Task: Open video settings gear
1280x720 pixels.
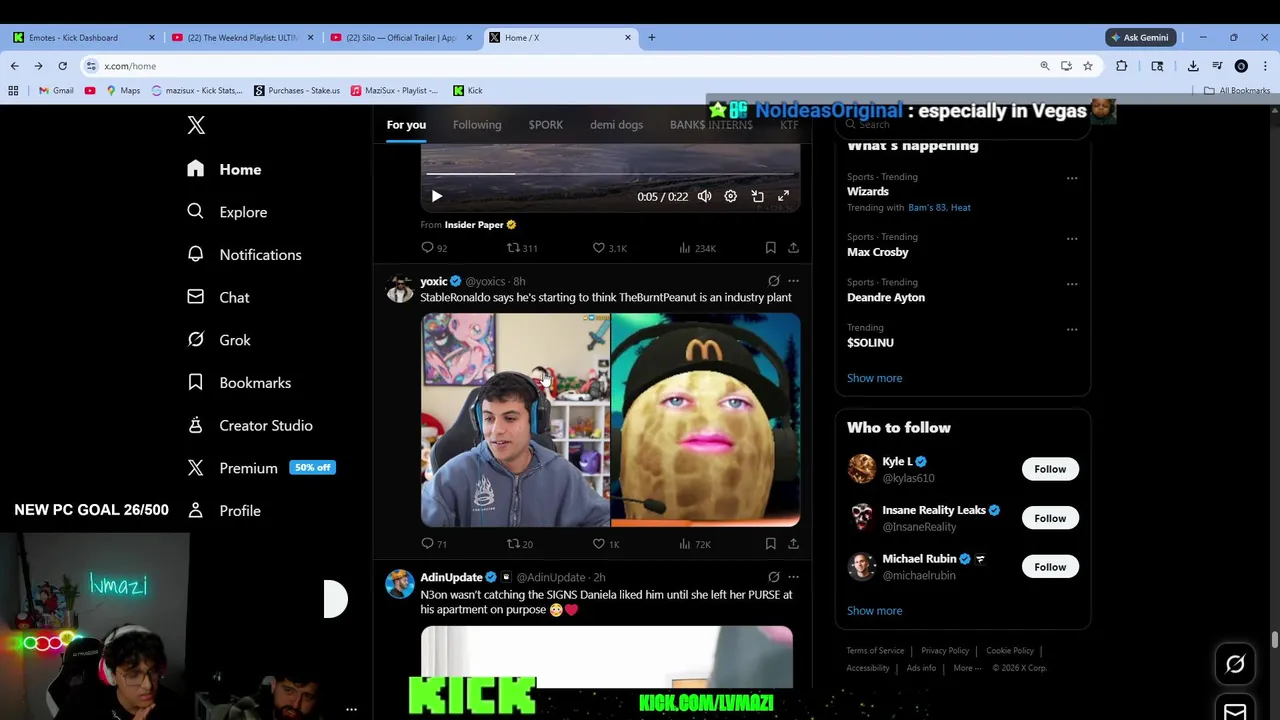Action: [x=730, y=196]
